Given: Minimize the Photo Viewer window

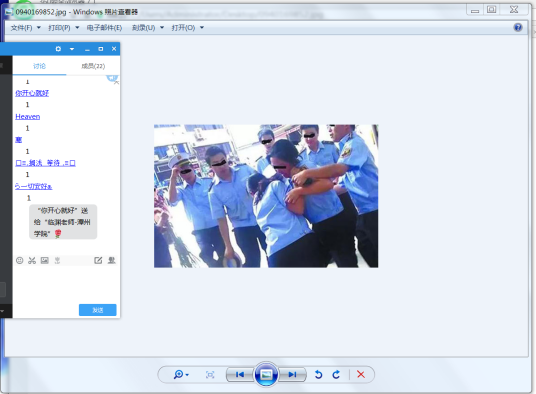Looking at the screenshot, I should [x=475, y=11].
